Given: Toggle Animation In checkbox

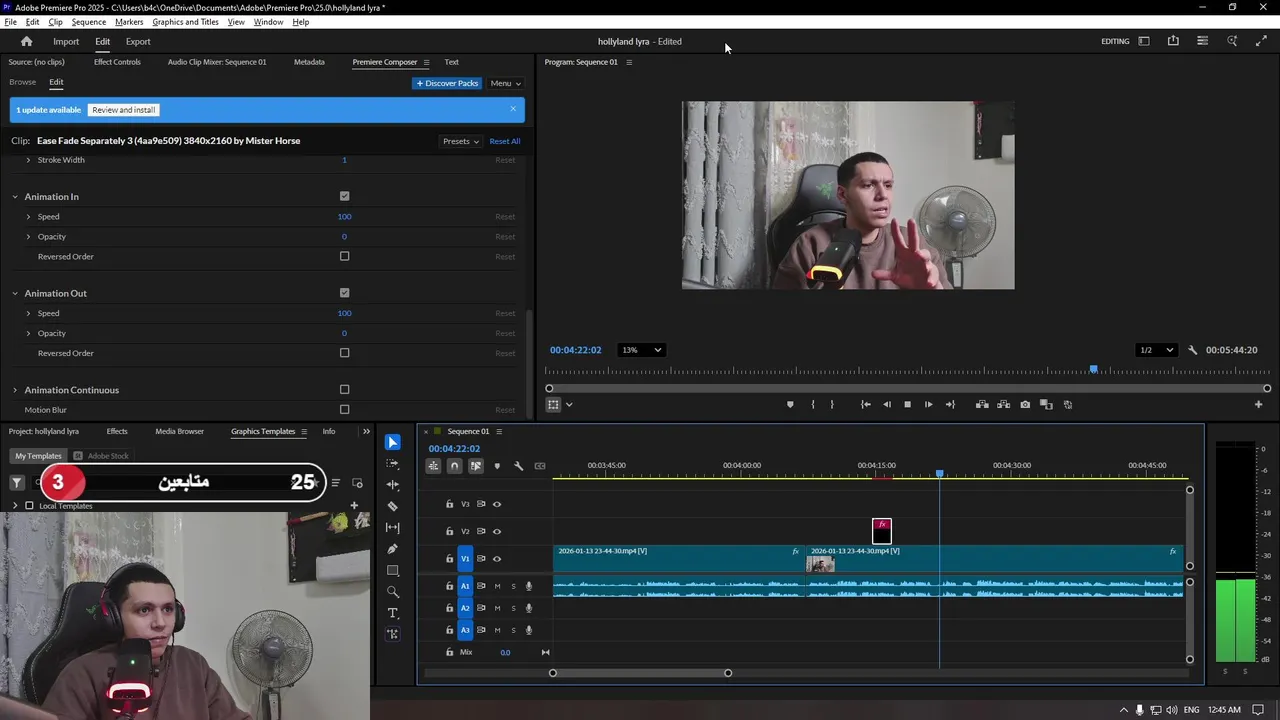Looking at the screenshot, I should point(344,197).
